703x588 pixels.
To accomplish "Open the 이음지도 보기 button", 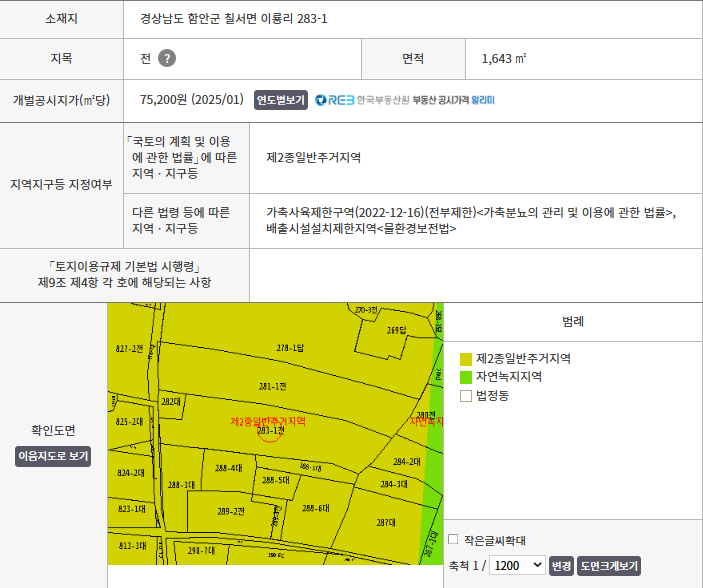I will click(53, 456).
